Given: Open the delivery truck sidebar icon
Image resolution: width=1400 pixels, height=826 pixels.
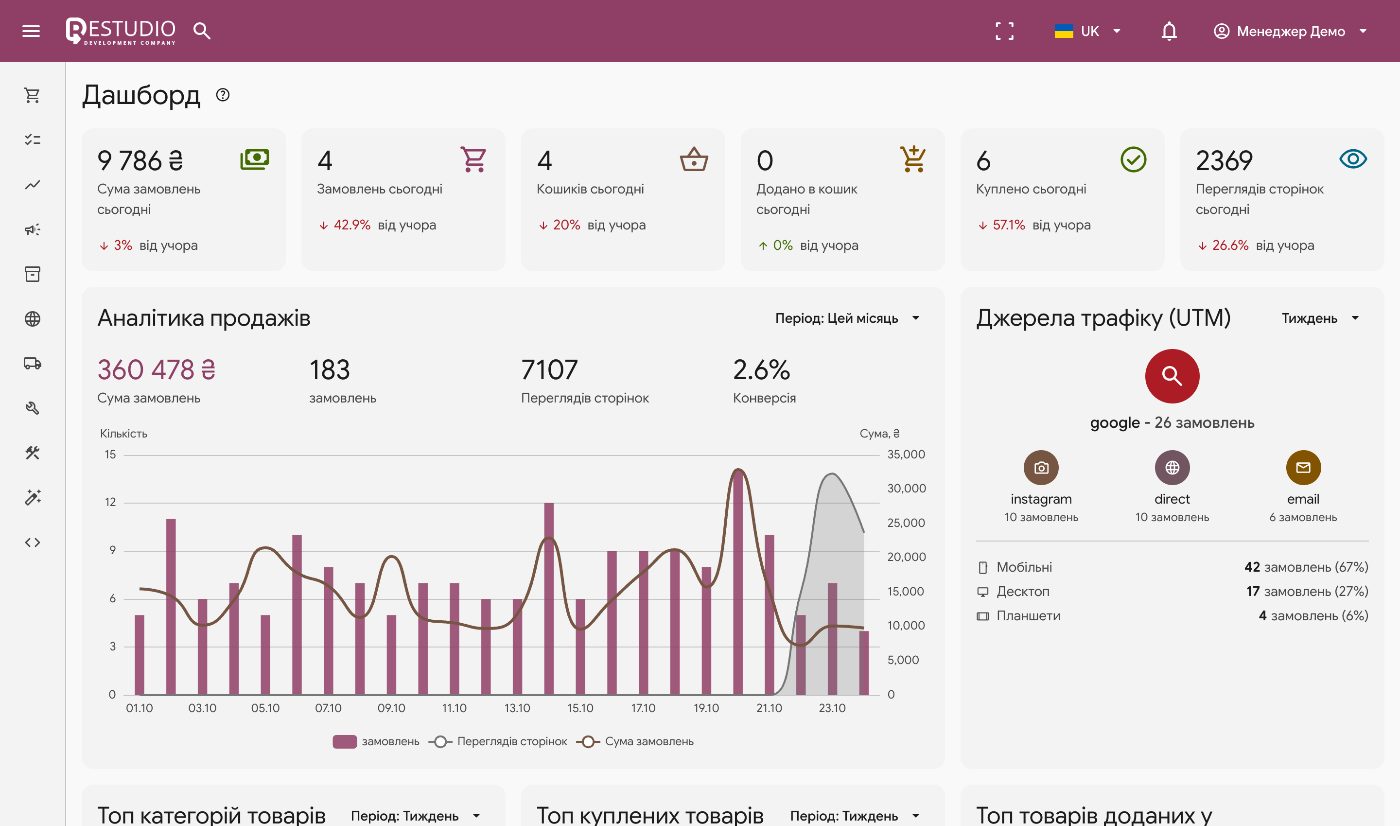Looking at the screenshot, I should coord(33,363).
